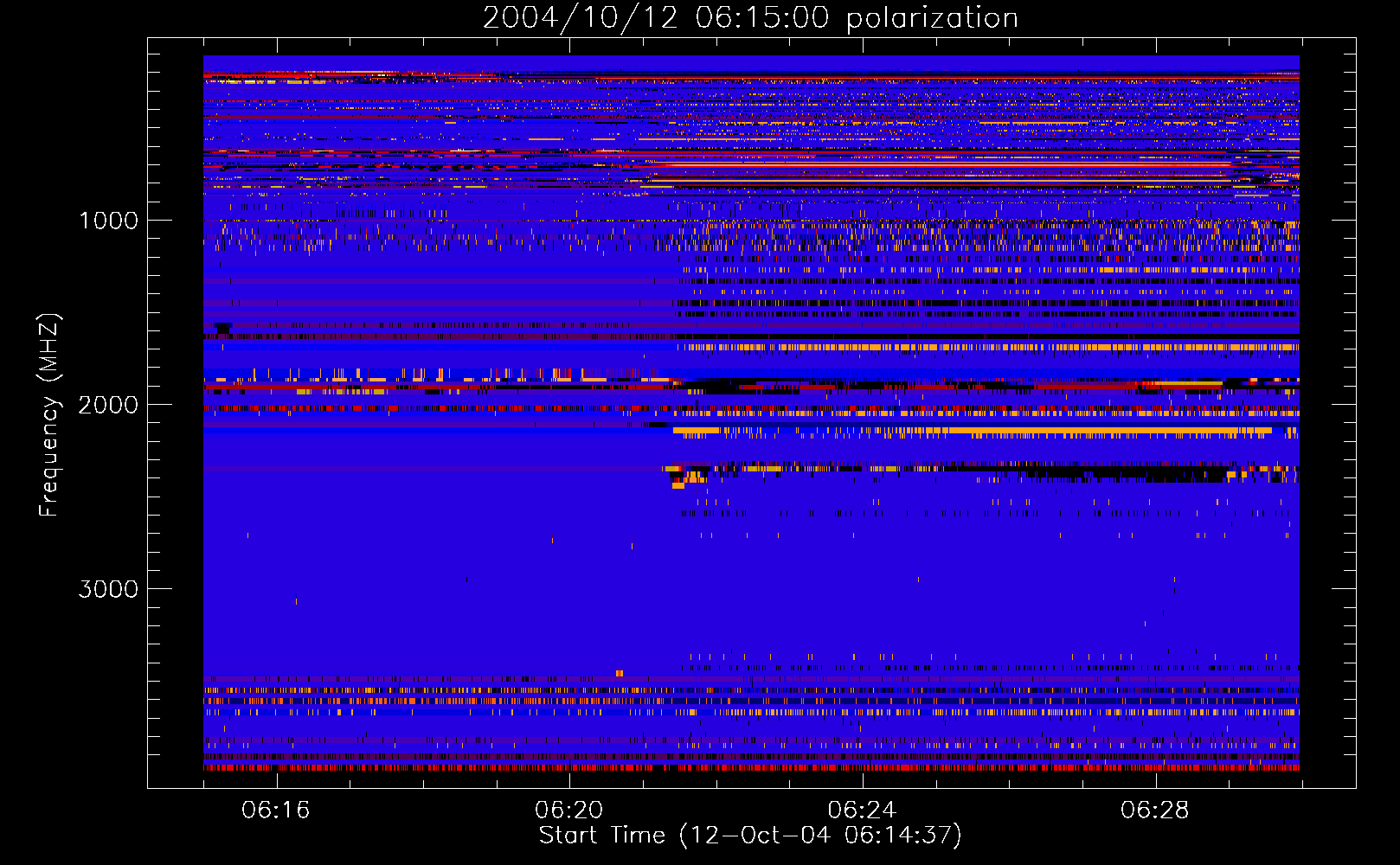Click the "06:16" time tick label
The height and width of the screenshot is (865, 1400).
[276, 811]
